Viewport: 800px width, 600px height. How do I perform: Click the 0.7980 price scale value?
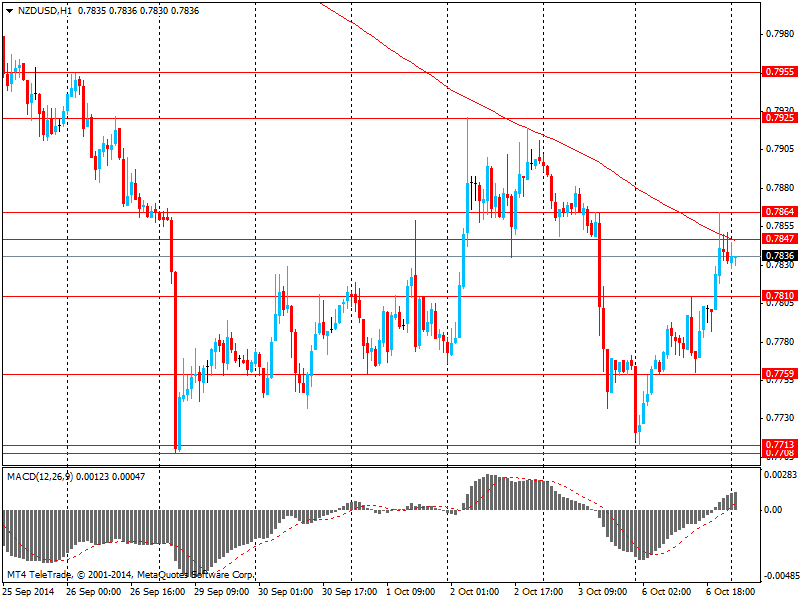tap(780, 34)
